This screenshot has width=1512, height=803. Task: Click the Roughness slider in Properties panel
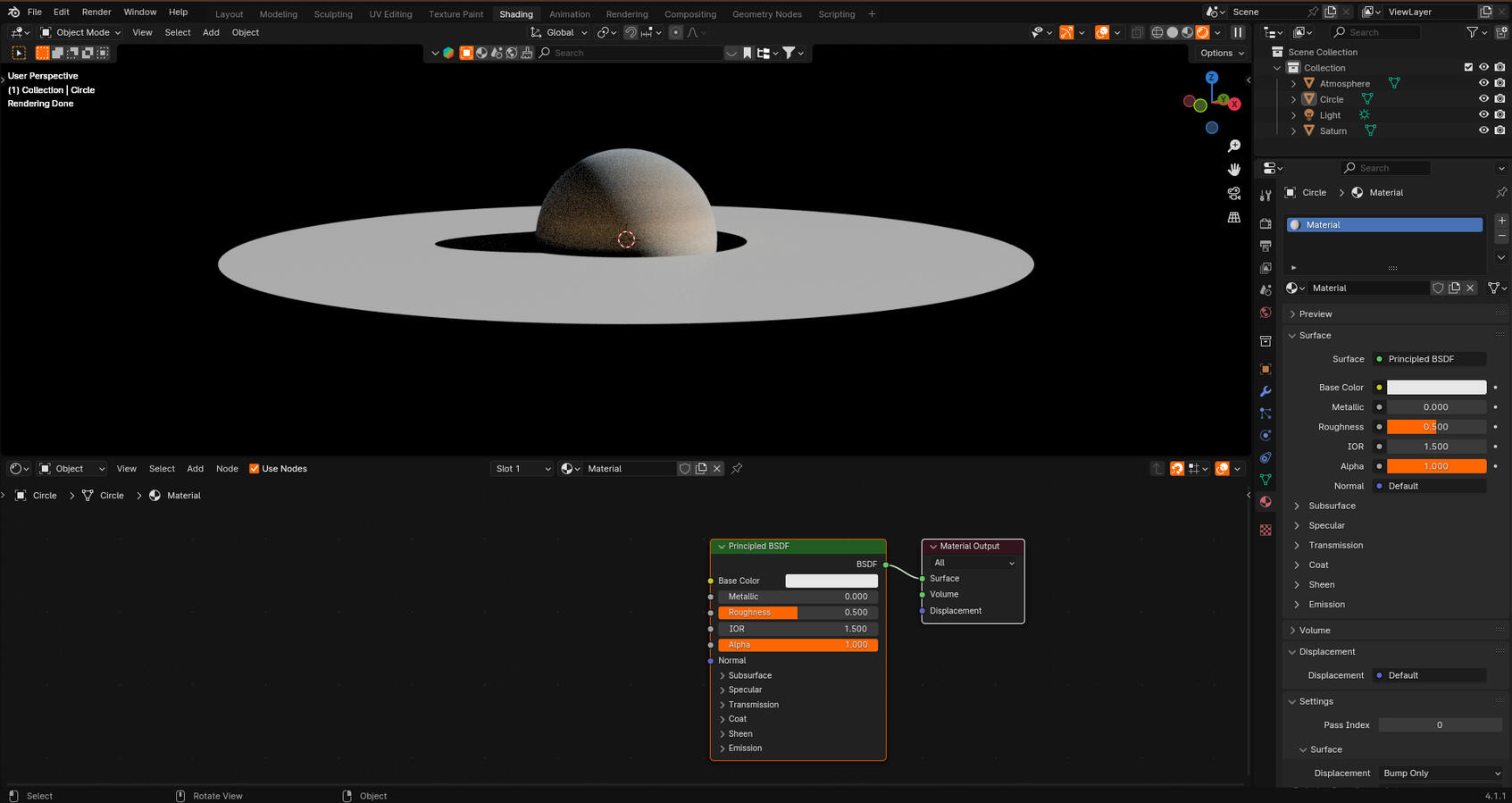1436,427
